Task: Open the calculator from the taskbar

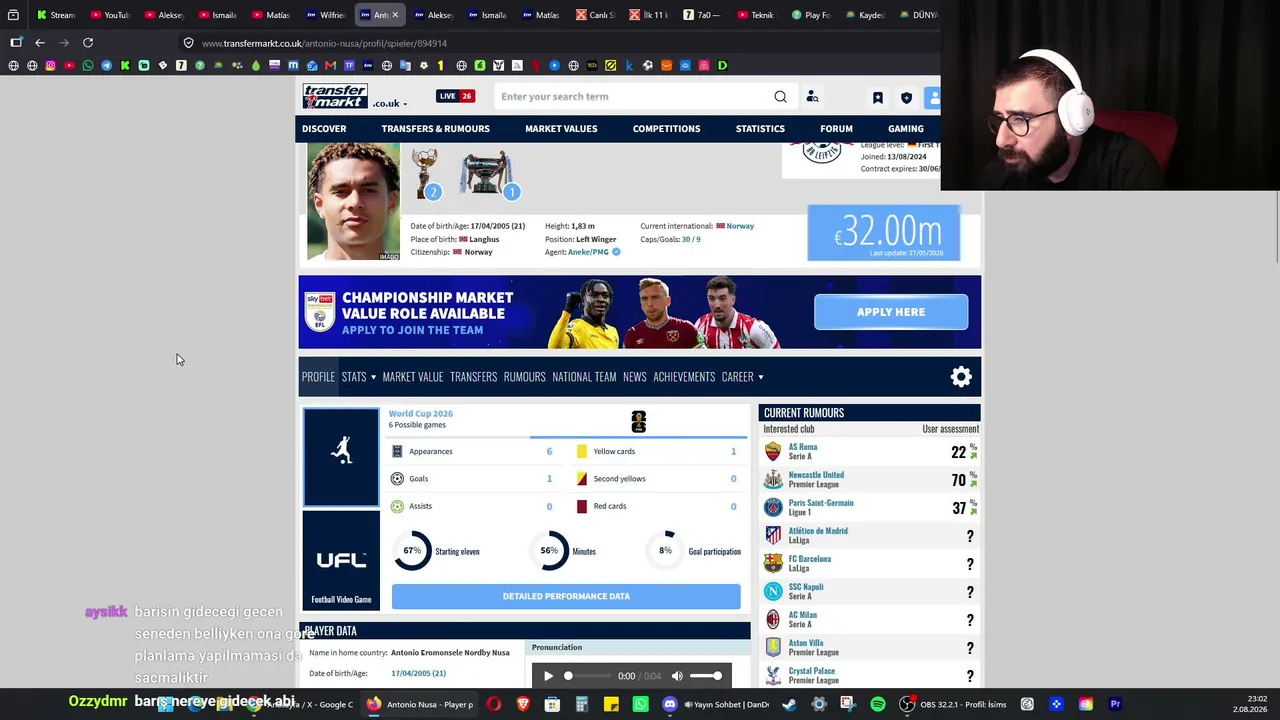Action: pyautogui.click(x=581, y=704)
